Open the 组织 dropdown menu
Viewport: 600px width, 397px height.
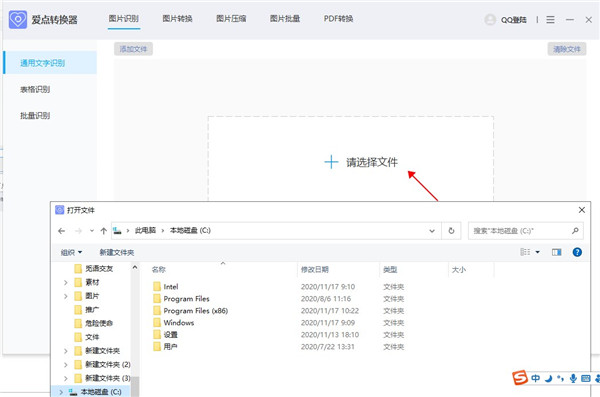point(71,252)
